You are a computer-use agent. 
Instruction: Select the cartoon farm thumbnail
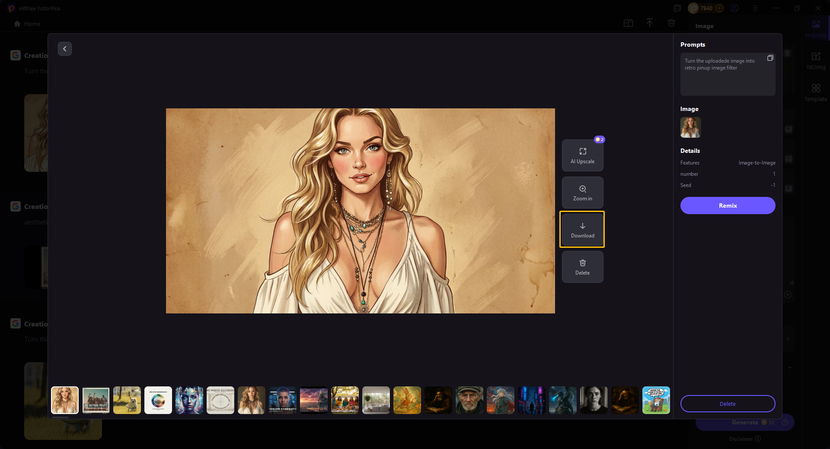(x=656, y=400)
